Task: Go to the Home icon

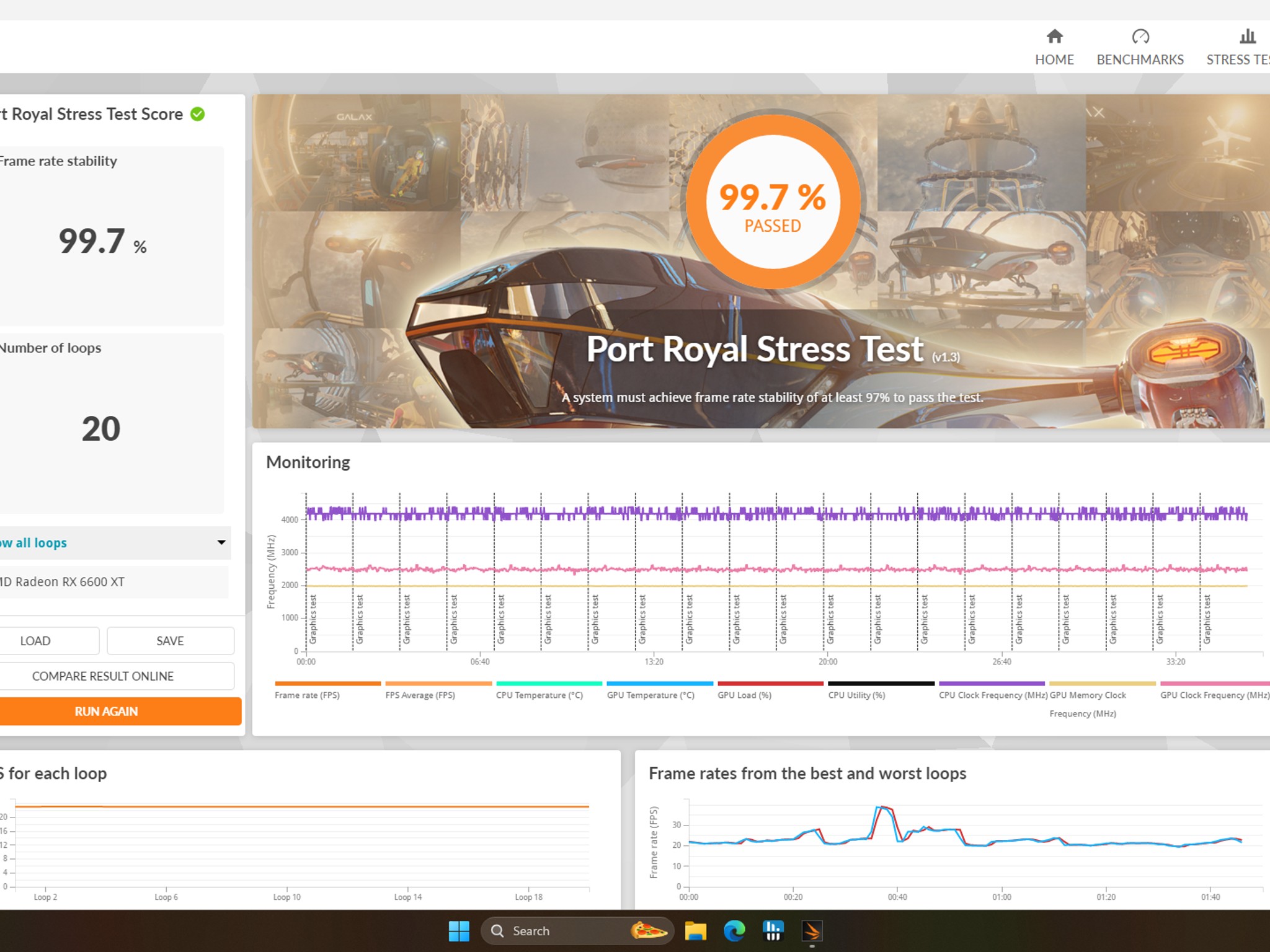Action: (1054, 37)
